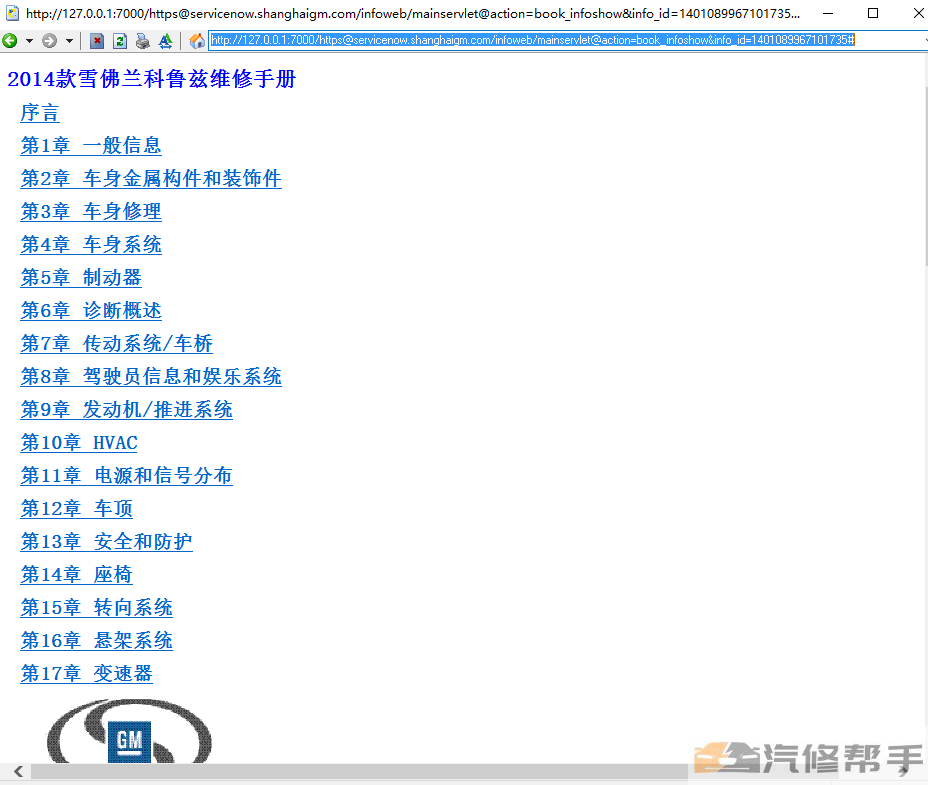The height and width of the screenshot is (785, 928).
Task: Open 第9章 发动机/推进系统
Action: [x=127, y=410]
